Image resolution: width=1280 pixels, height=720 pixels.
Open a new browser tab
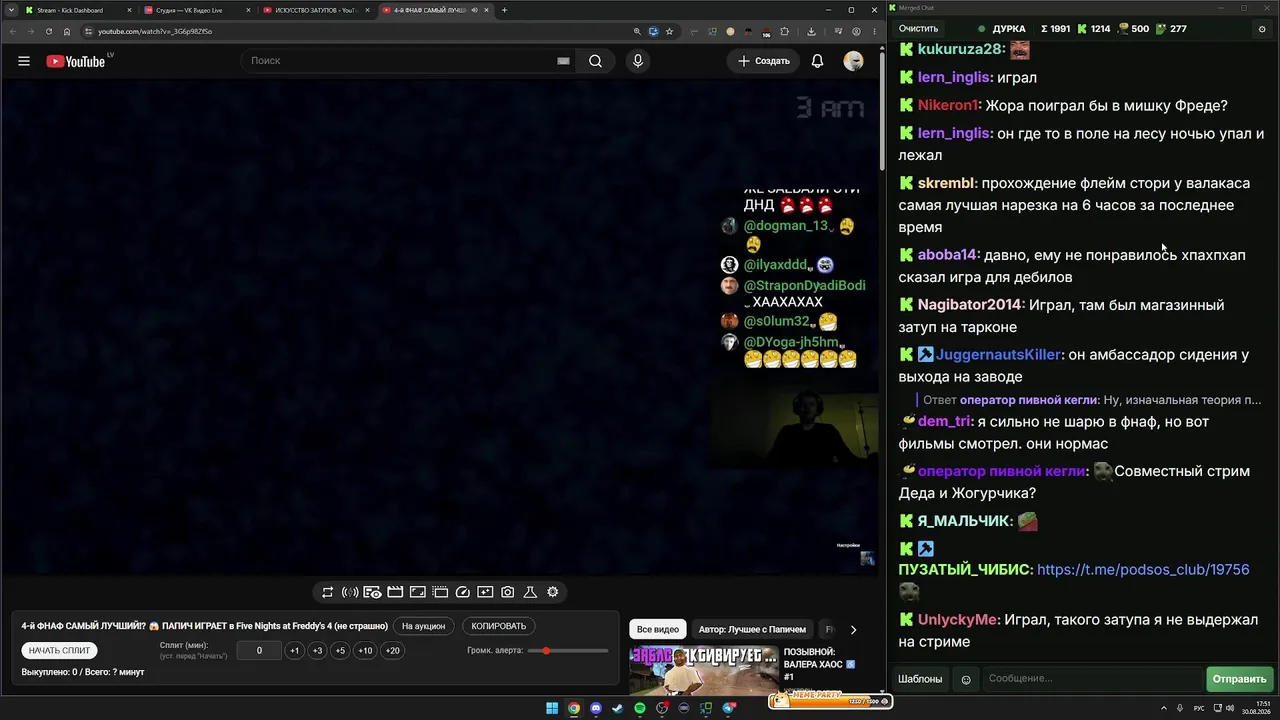(505, 10)
